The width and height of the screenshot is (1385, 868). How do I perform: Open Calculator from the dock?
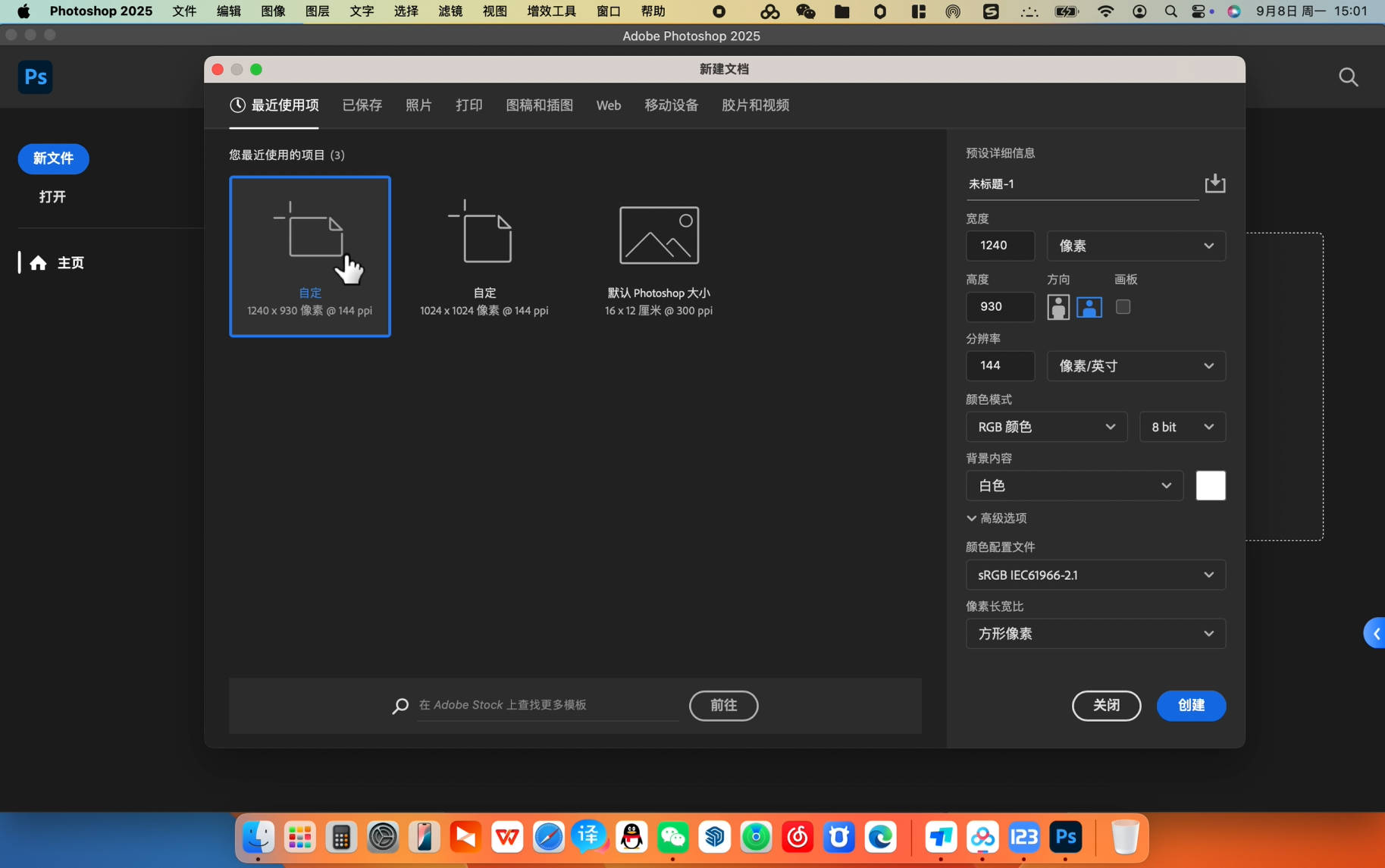tap(341, 837)
